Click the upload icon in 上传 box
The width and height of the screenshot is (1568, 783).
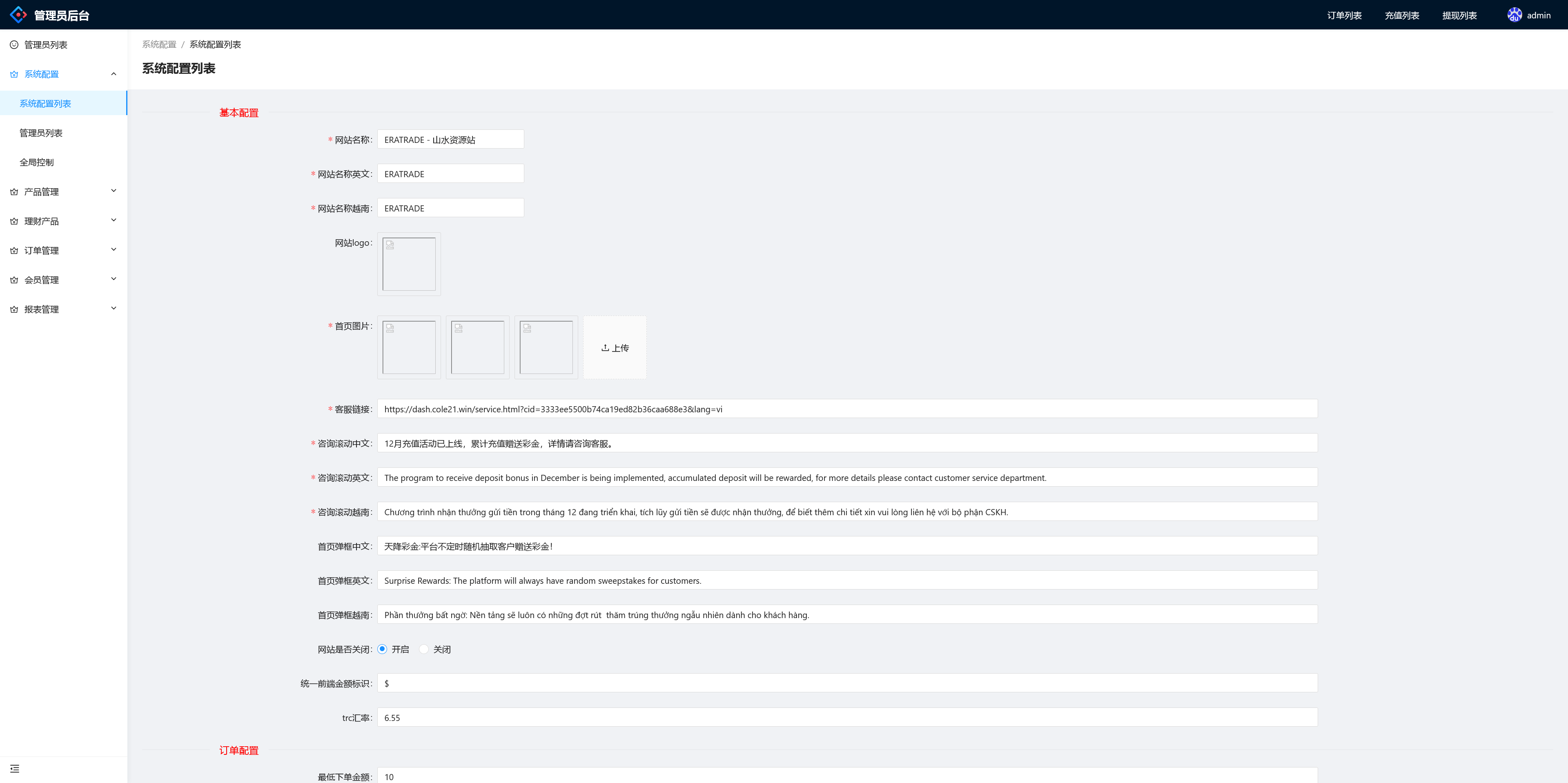pos(605,347)
